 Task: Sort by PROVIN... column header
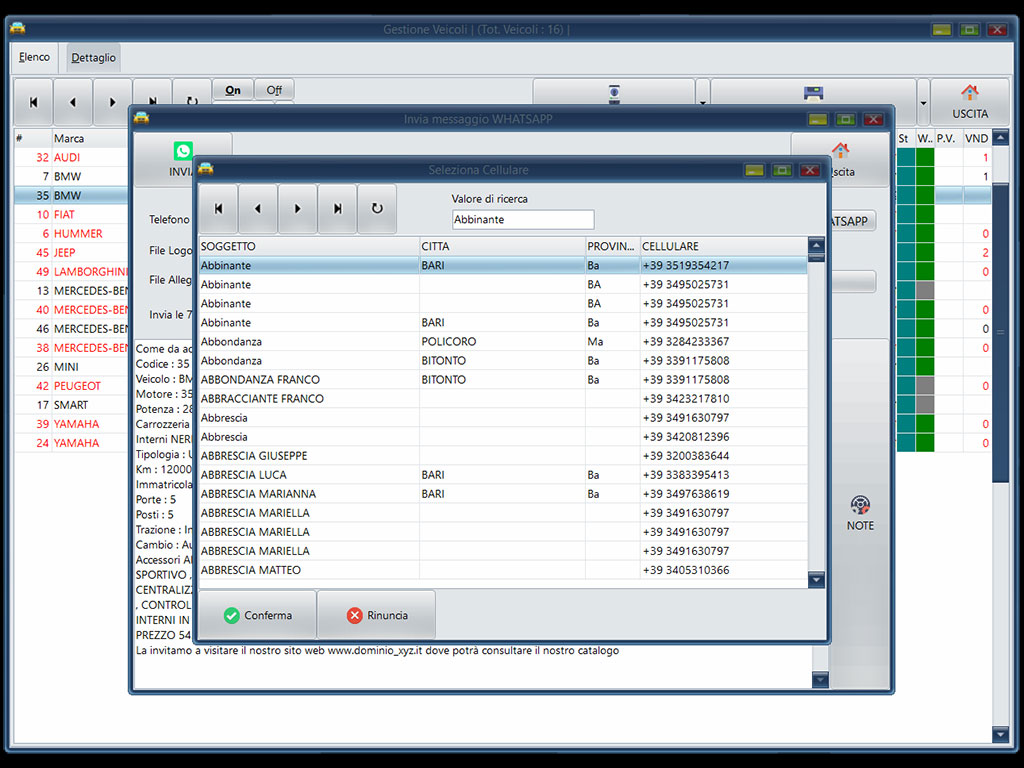coord(613,246)
